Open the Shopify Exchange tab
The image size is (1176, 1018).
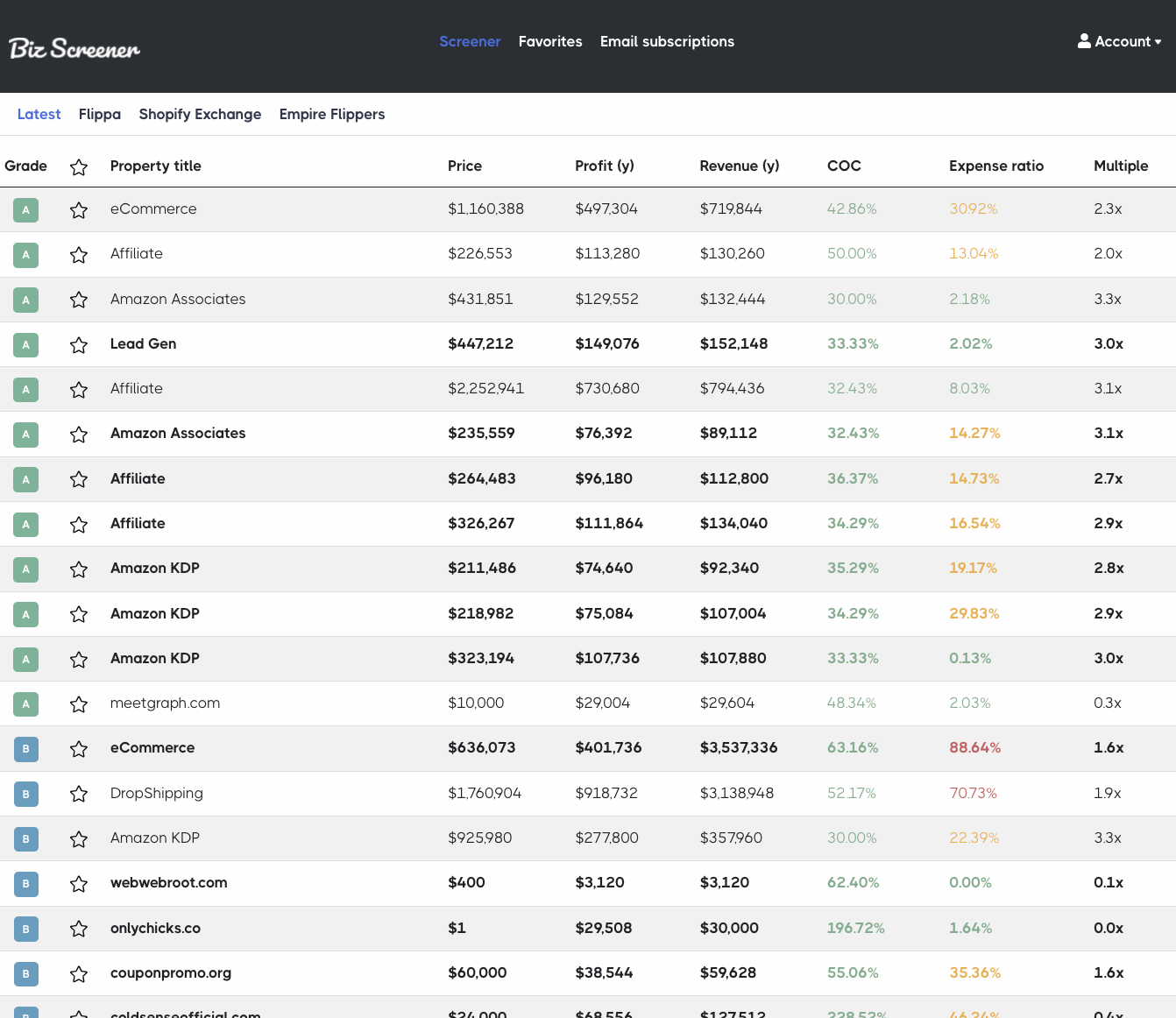coord(200,114)
